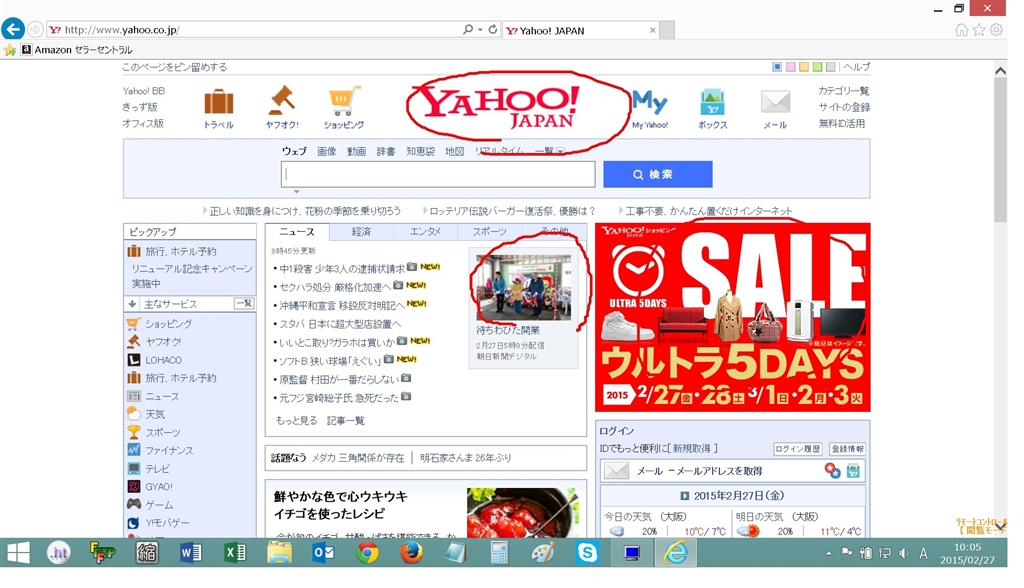The height and width of the screenshot is (588, 1024).
Task: Open the address bar search dropdown arrow
Action: (480, 29)
